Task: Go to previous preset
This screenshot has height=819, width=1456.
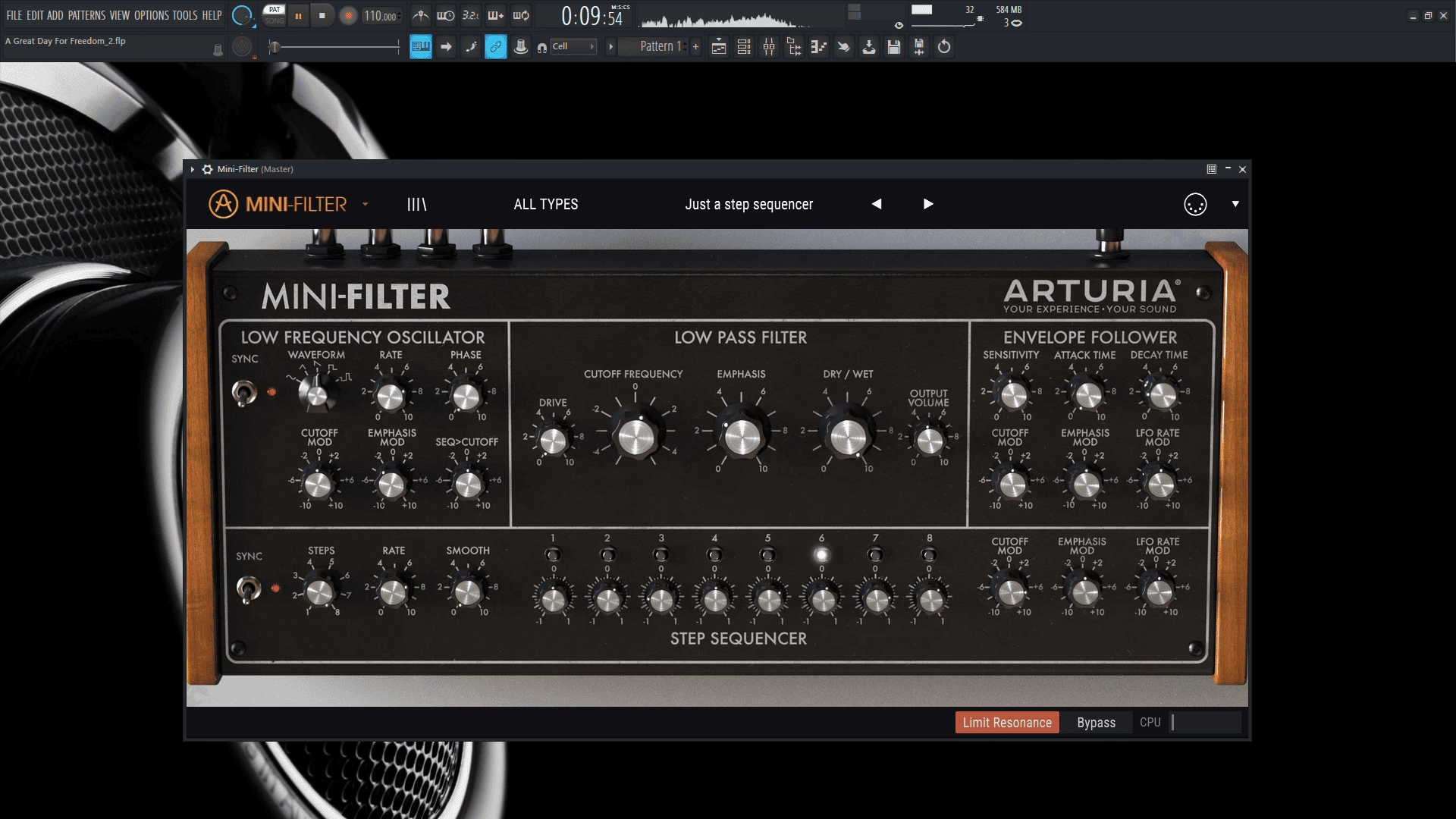Action: click(x=877, y=204)
